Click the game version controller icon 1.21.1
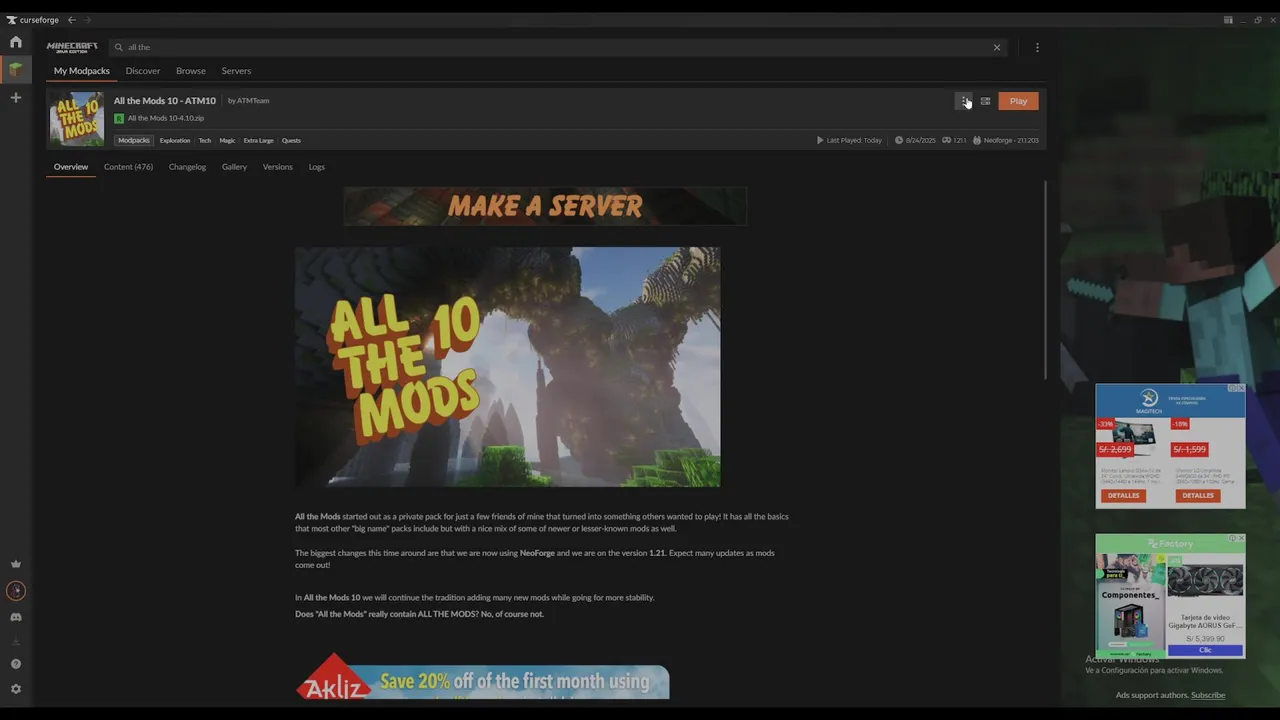This screenshot has height=720, width=1280. click(946, 141)
